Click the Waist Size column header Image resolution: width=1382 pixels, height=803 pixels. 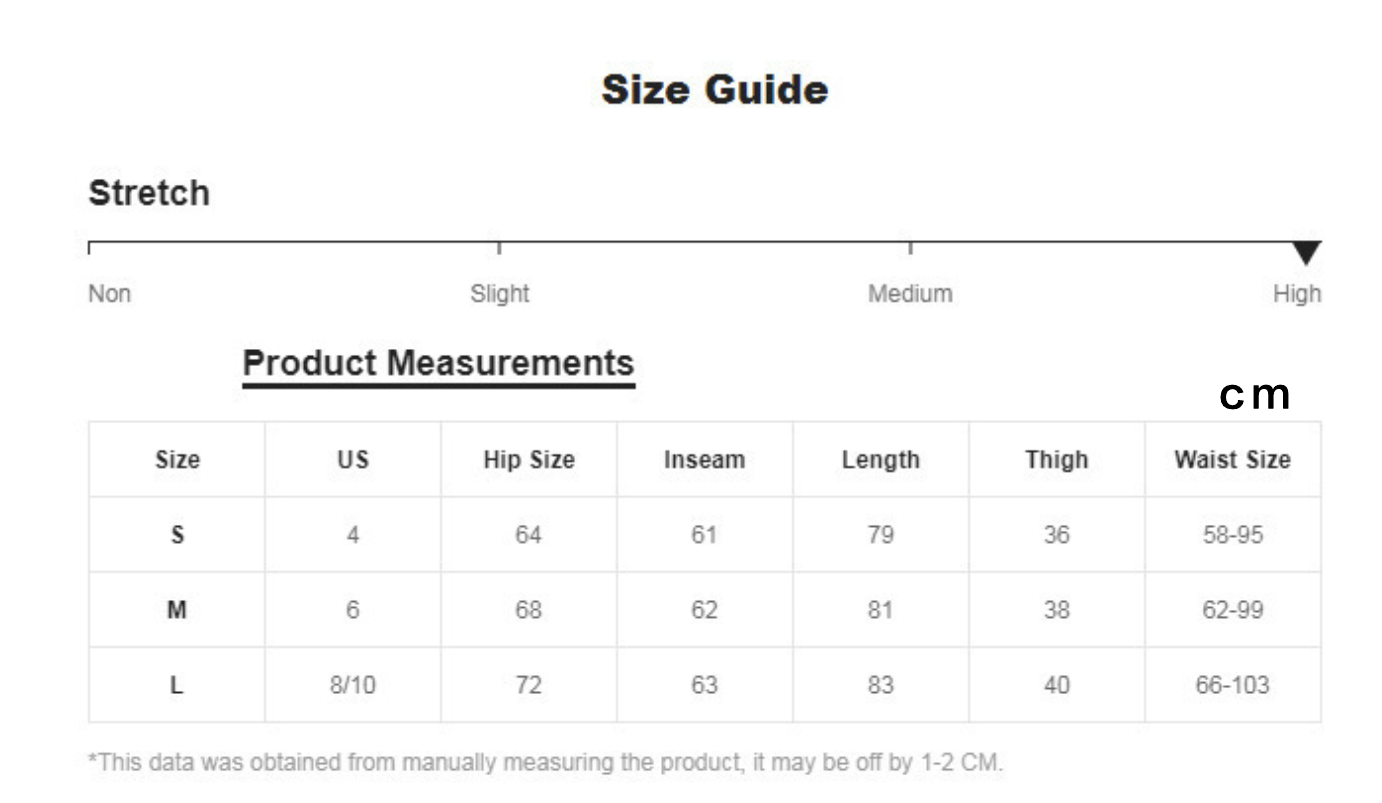tap(1233, 460)
